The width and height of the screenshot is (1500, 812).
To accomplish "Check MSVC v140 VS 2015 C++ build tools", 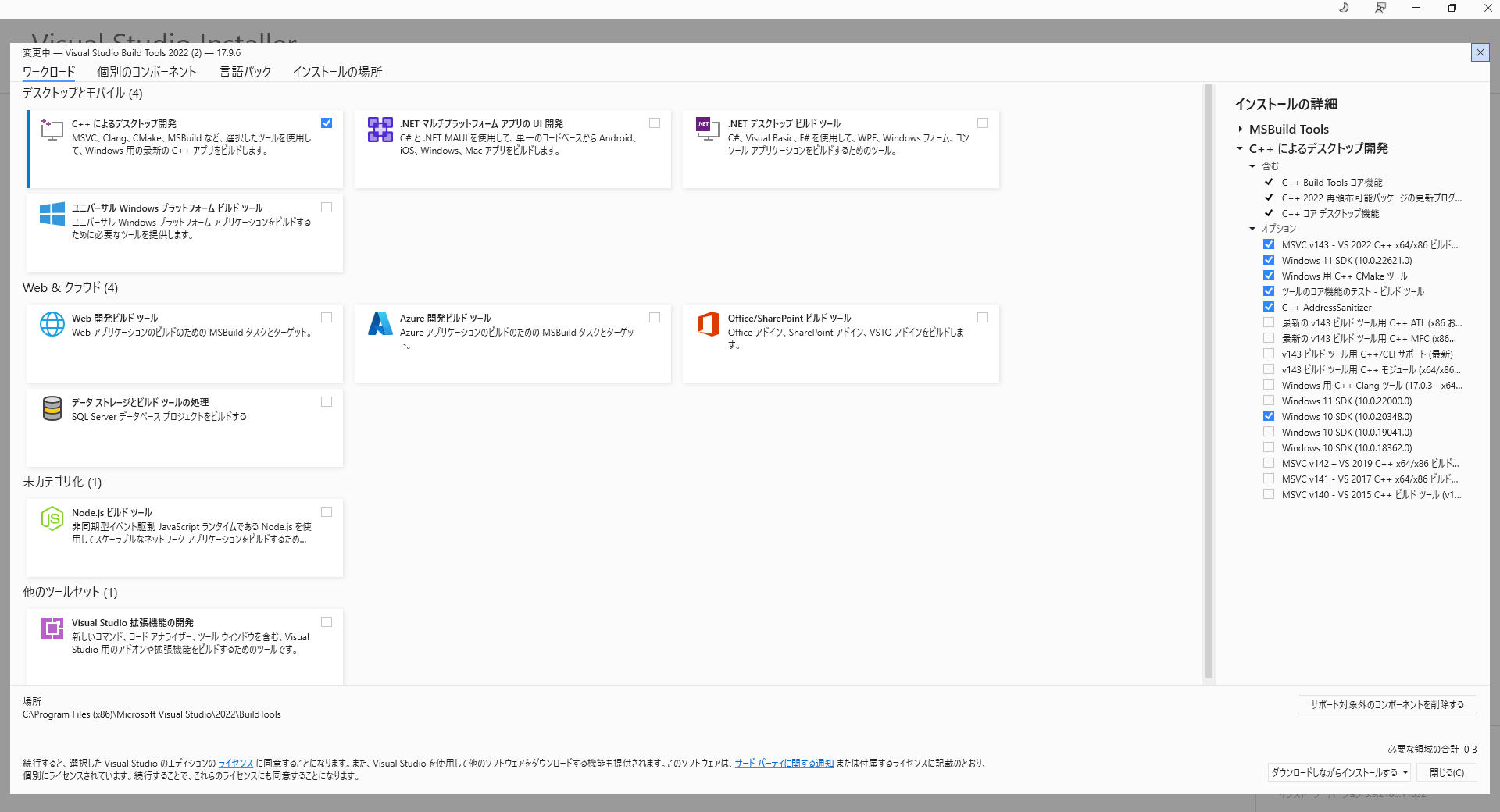I will pyautogui.click(x=1269, y=494).
